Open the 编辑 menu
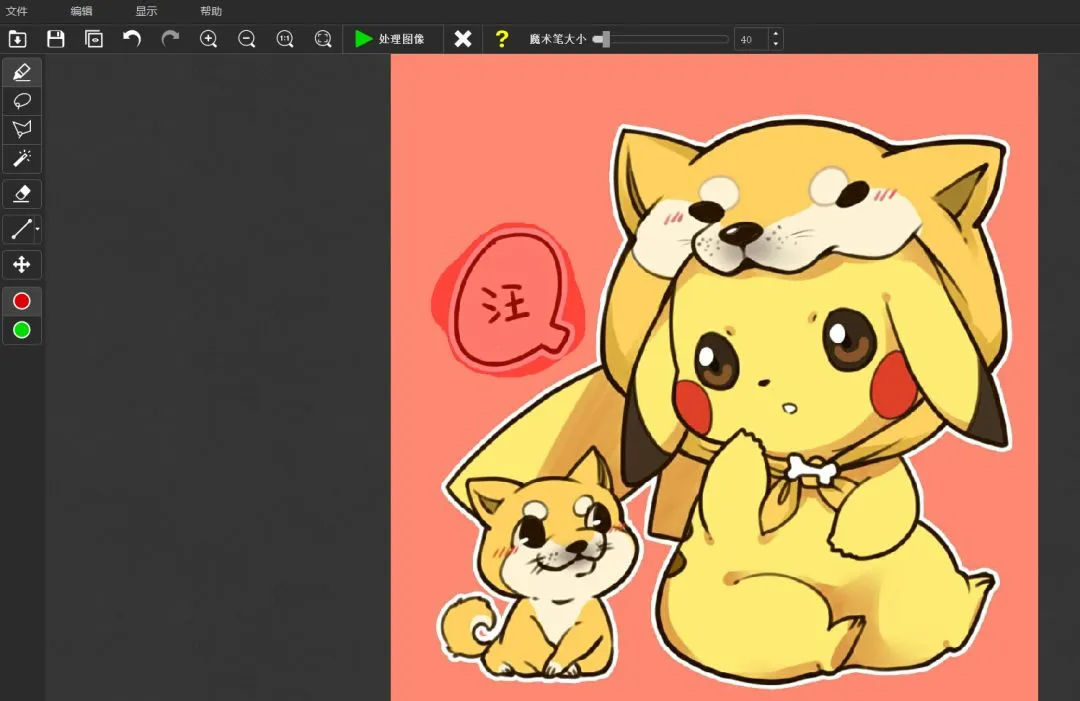This screenshot has height=701, width=1080. point(81,11)
